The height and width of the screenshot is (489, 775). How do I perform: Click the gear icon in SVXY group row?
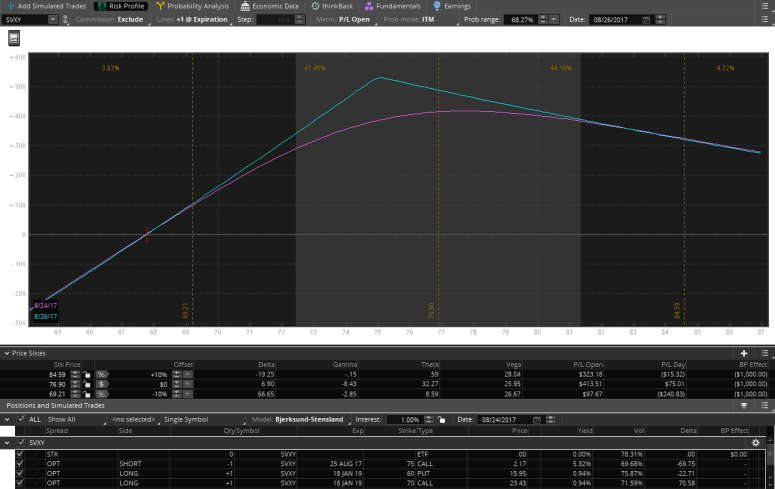point(756,442)
